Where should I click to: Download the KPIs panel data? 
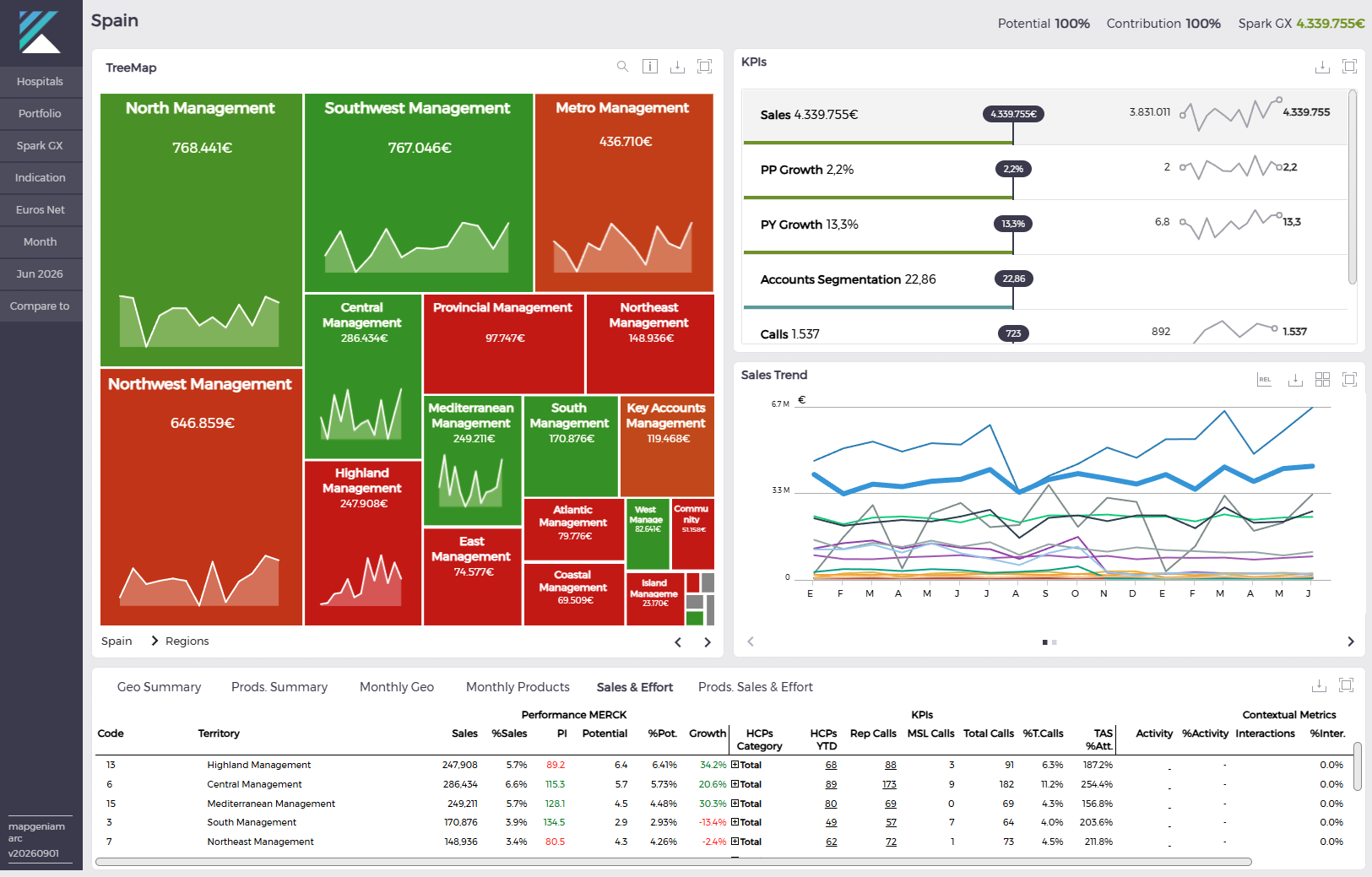pyautogui.click(x=1322, y=67)
